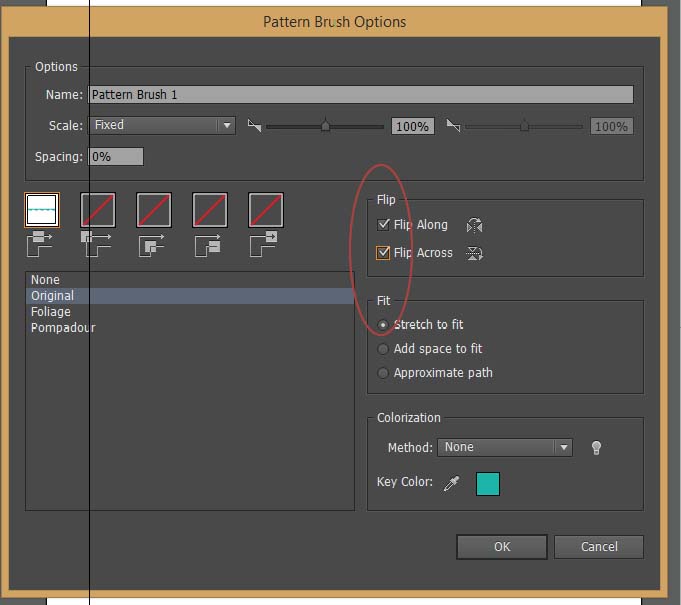
Task: Select the side tile thumbnail
Action: (42, 210)
